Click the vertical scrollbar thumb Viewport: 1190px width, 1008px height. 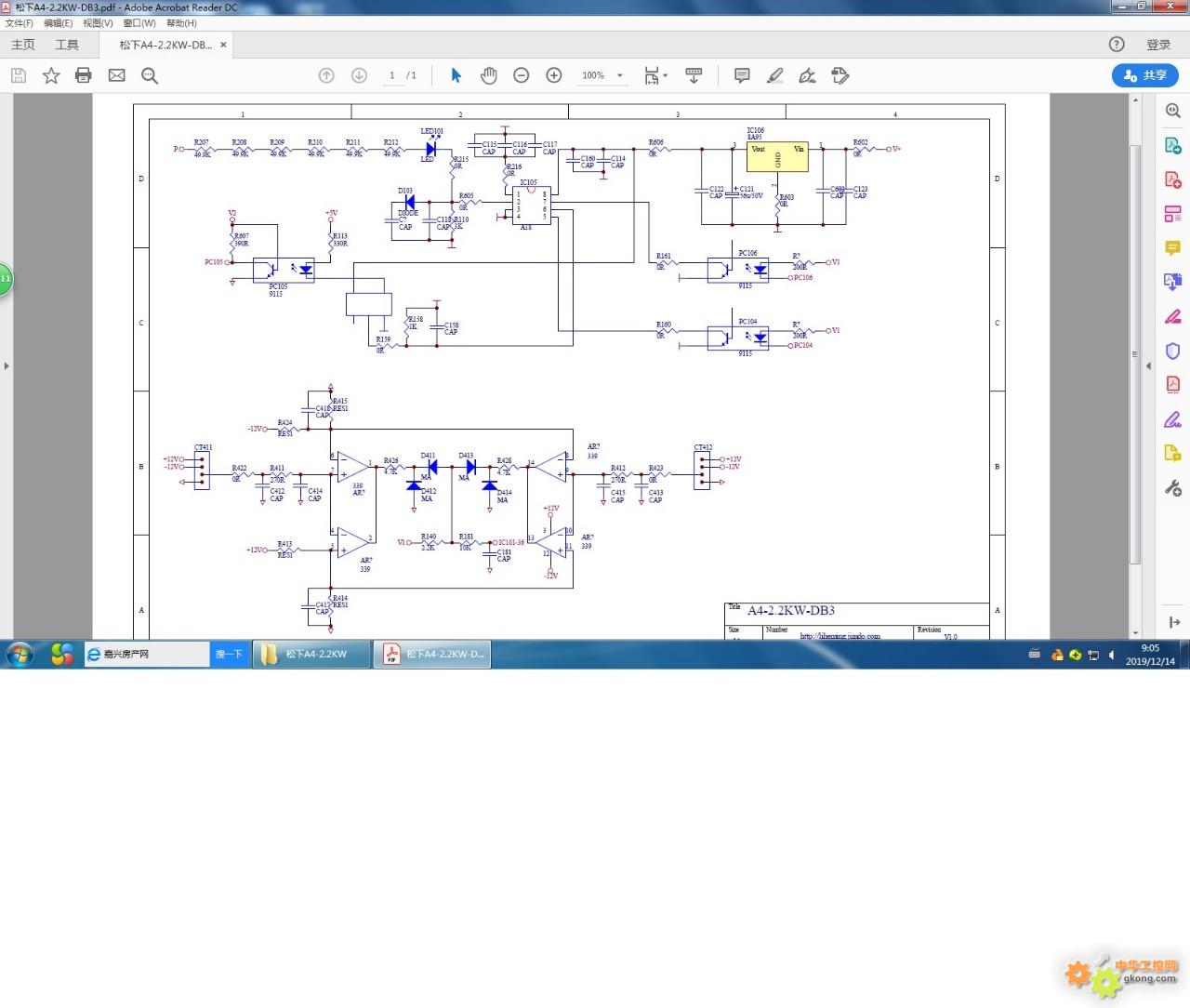click(1135, 353)
